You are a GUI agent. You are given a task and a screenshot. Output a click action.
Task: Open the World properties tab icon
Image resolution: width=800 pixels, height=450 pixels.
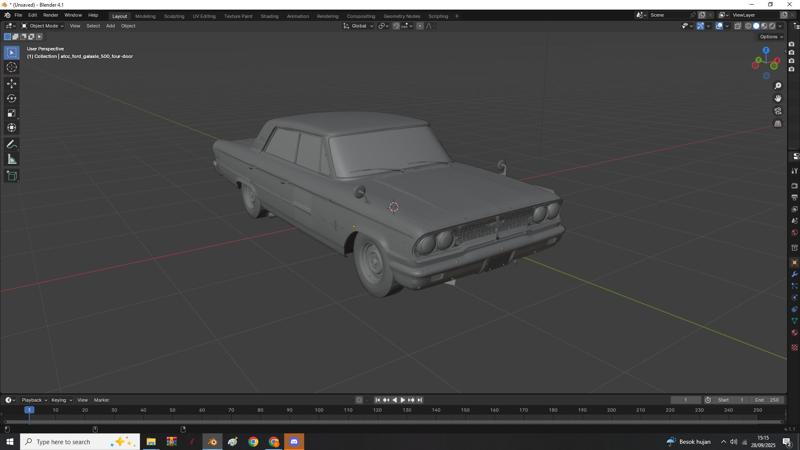click(794, 233)
